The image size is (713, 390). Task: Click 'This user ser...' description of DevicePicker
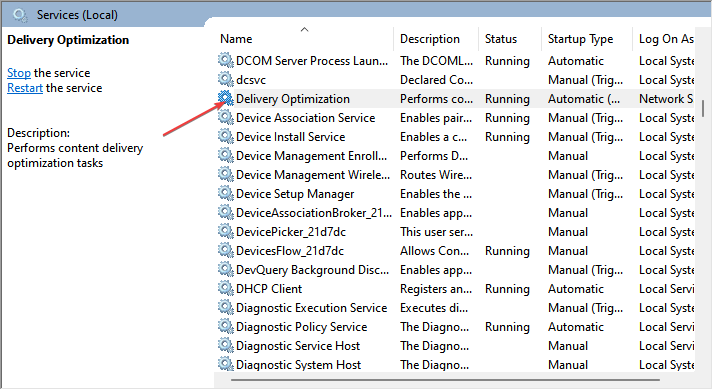(437, 232)
